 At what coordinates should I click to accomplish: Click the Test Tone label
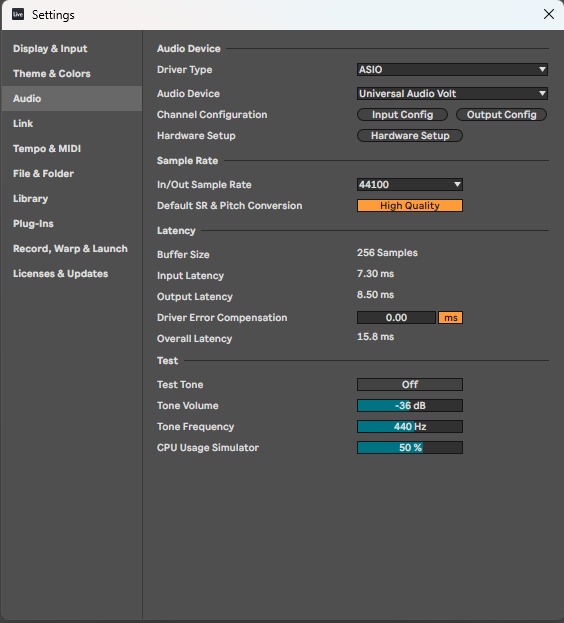pyautogui.click(x=180, y=384)
